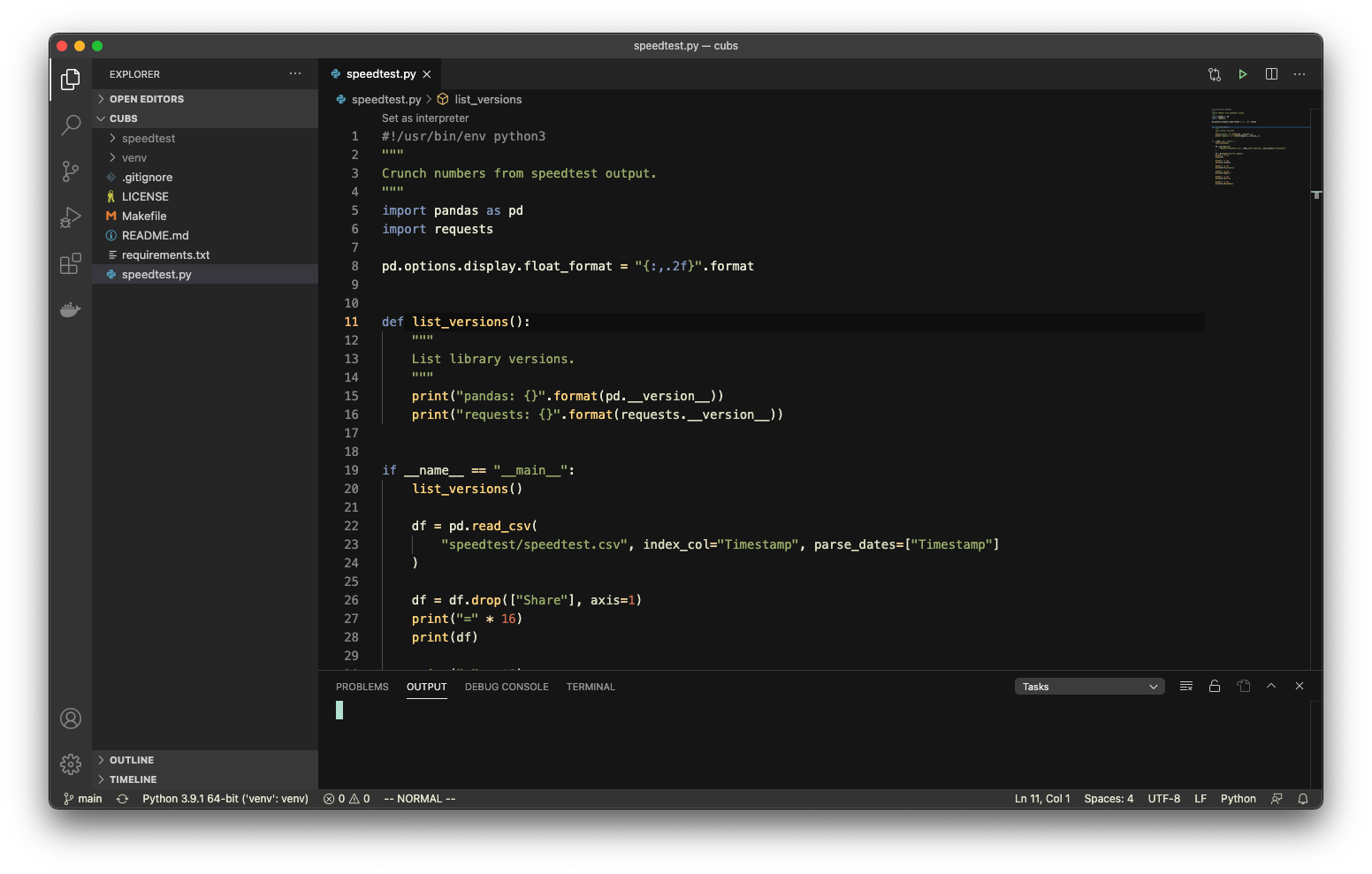Select Python interpreter in status bar
1372x874 pixels.
tap(225, 799)
